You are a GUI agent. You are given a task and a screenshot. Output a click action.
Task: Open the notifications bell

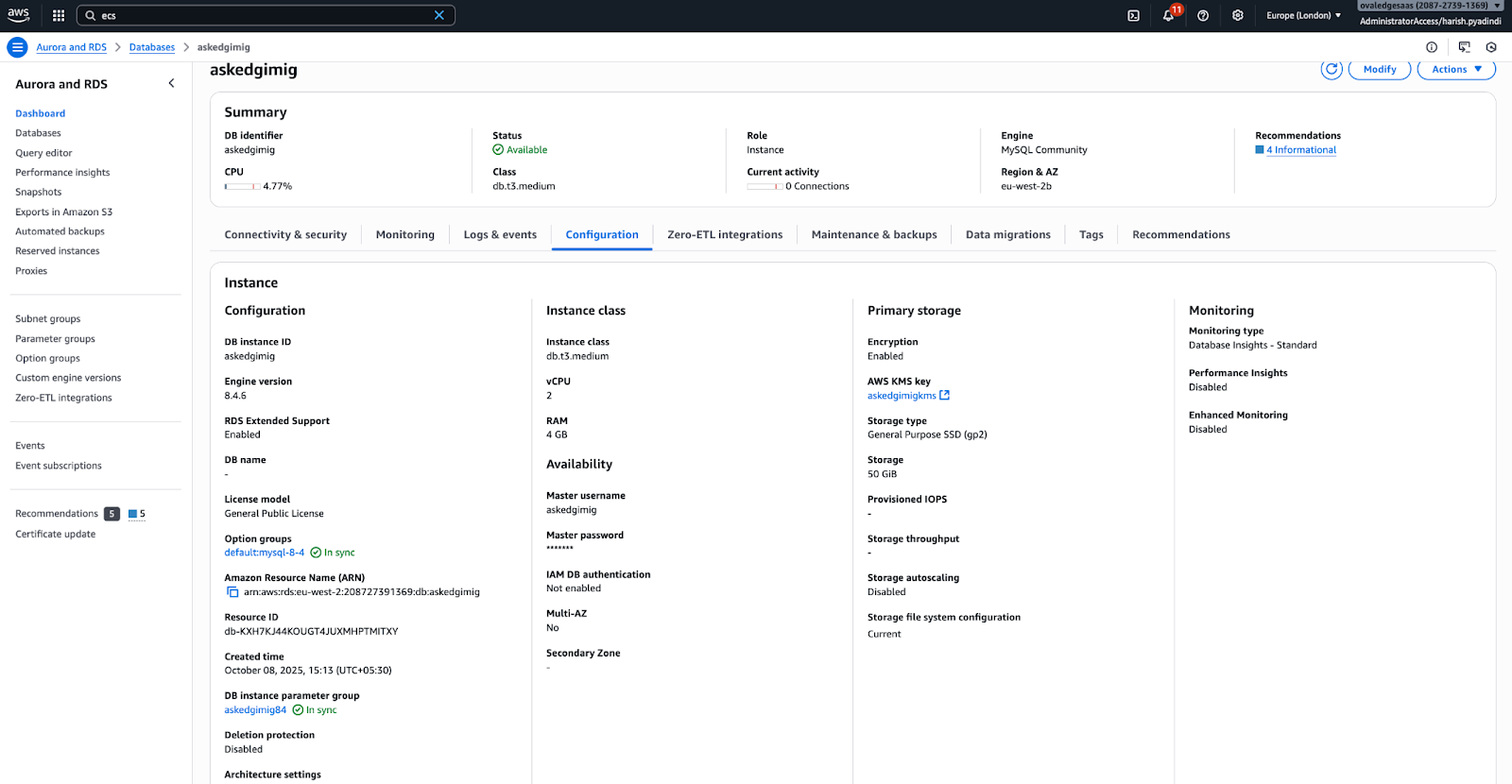tap(1168, 15)
